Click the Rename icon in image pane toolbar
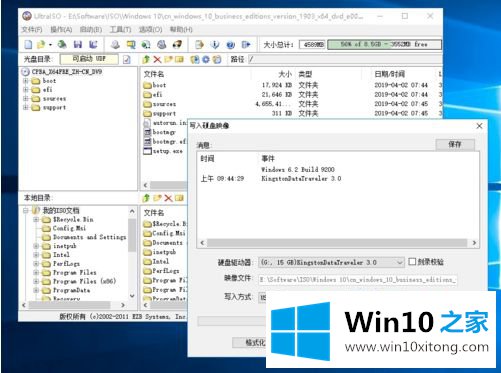This screenshot has width=501, height=373. click(x=180, y=59)
